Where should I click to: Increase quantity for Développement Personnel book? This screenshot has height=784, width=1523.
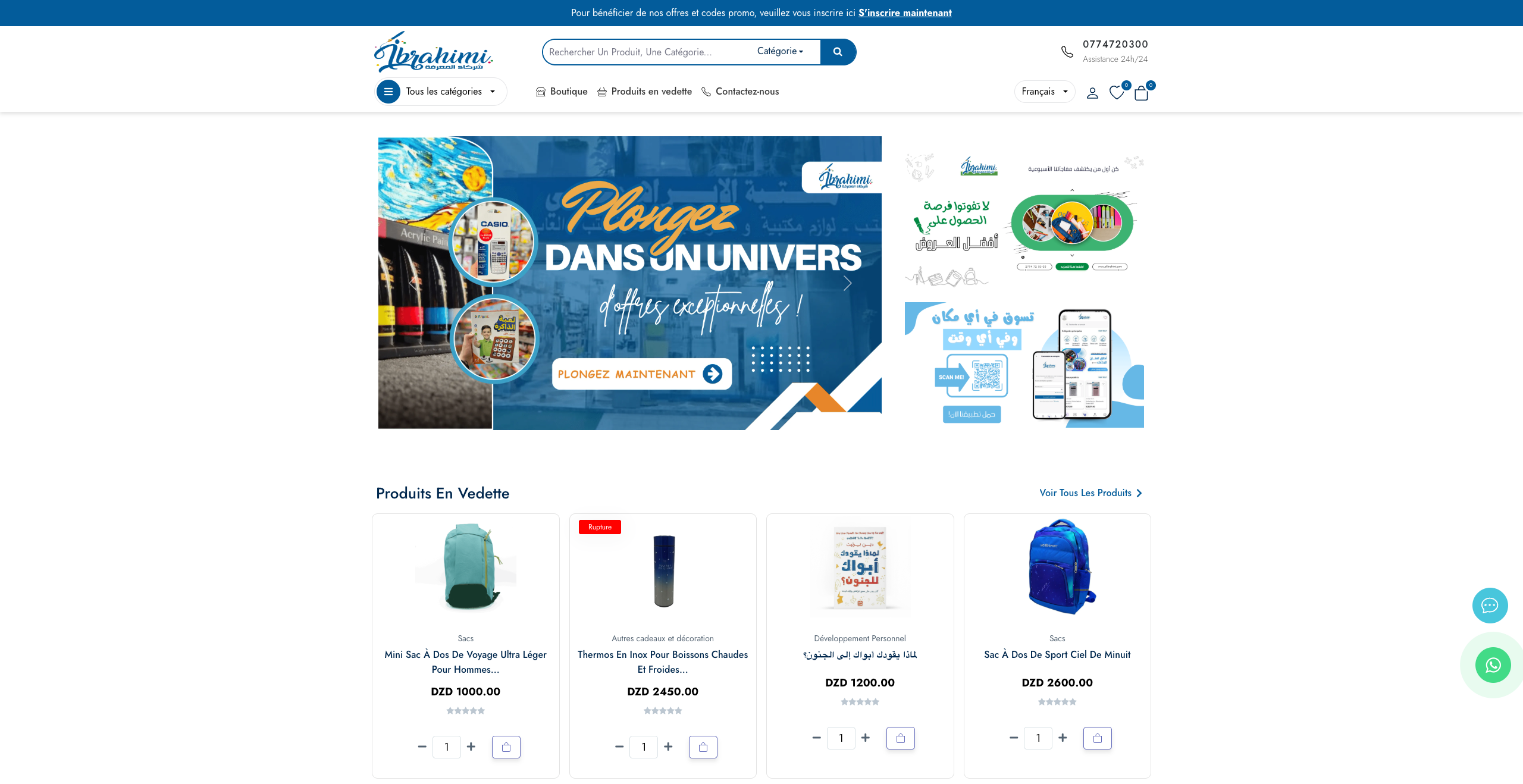pos(866,738)
